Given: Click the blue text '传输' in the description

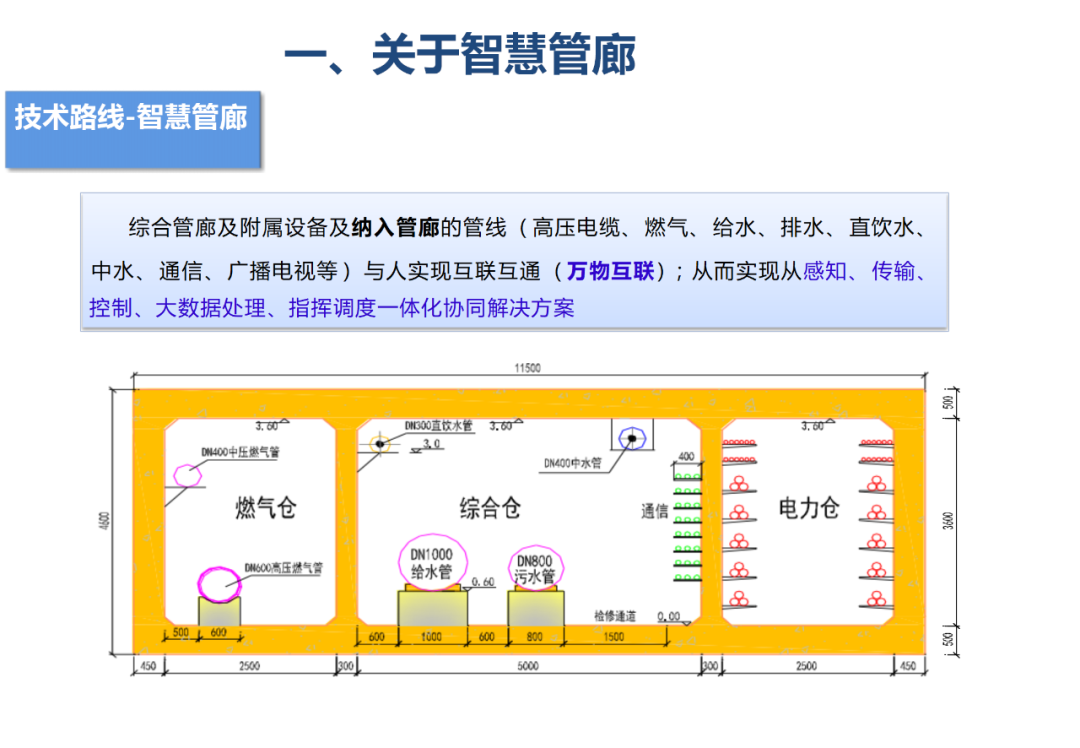Looking at the screenshot, I should (893, 271).
